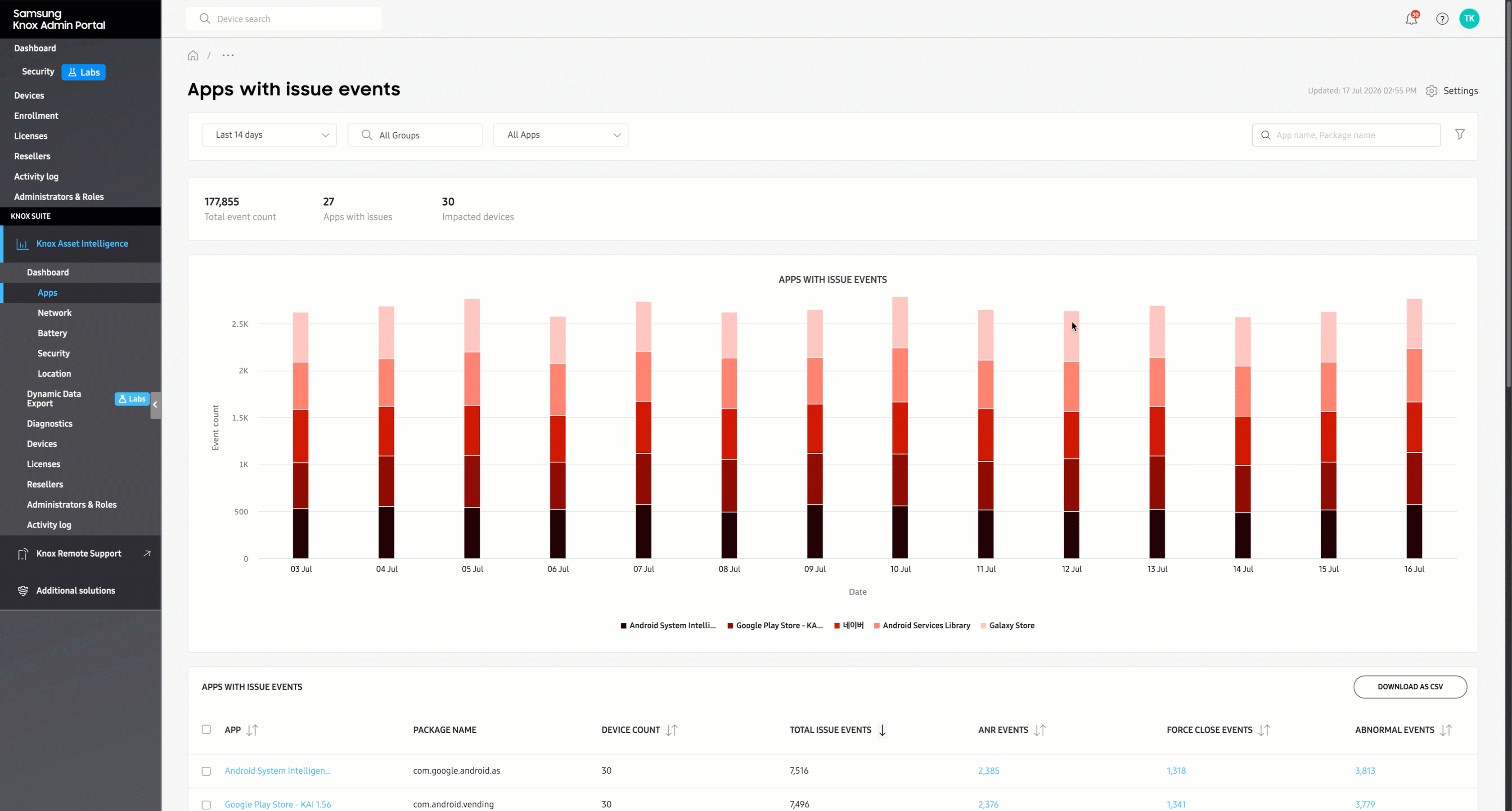Image resolution: width=1512 pixels, height=811 pixels.
Task: Open Enrollment in the sidebar
Action: 36,116
